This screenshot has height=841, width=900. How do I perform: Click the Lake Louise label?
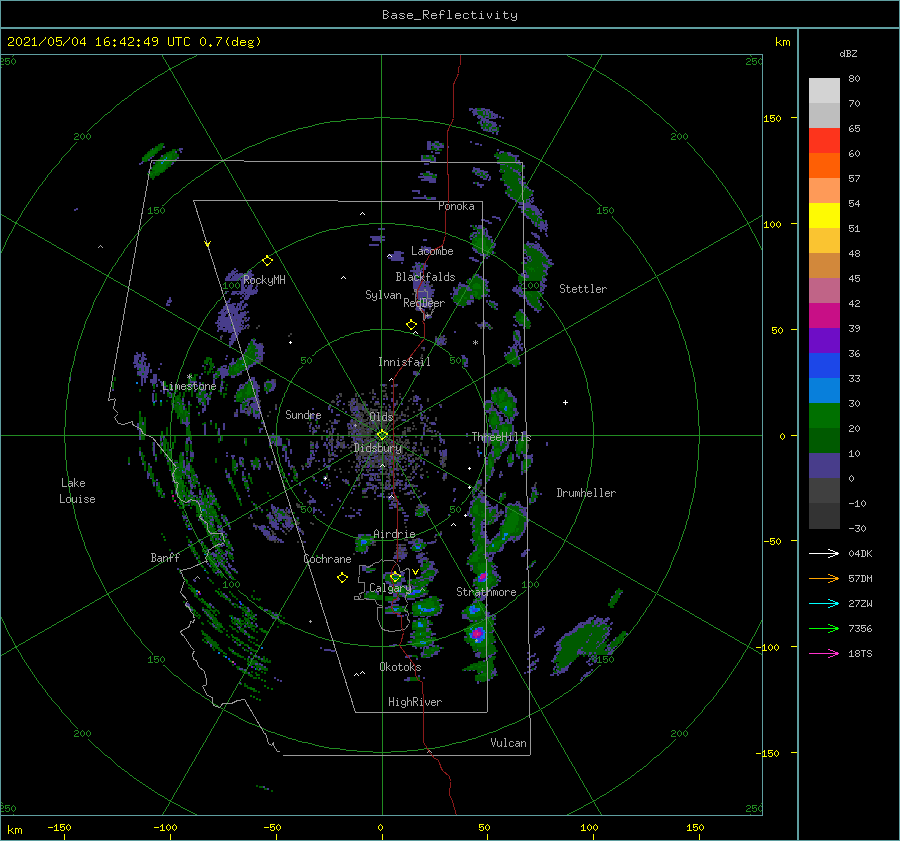coord(77,491)
